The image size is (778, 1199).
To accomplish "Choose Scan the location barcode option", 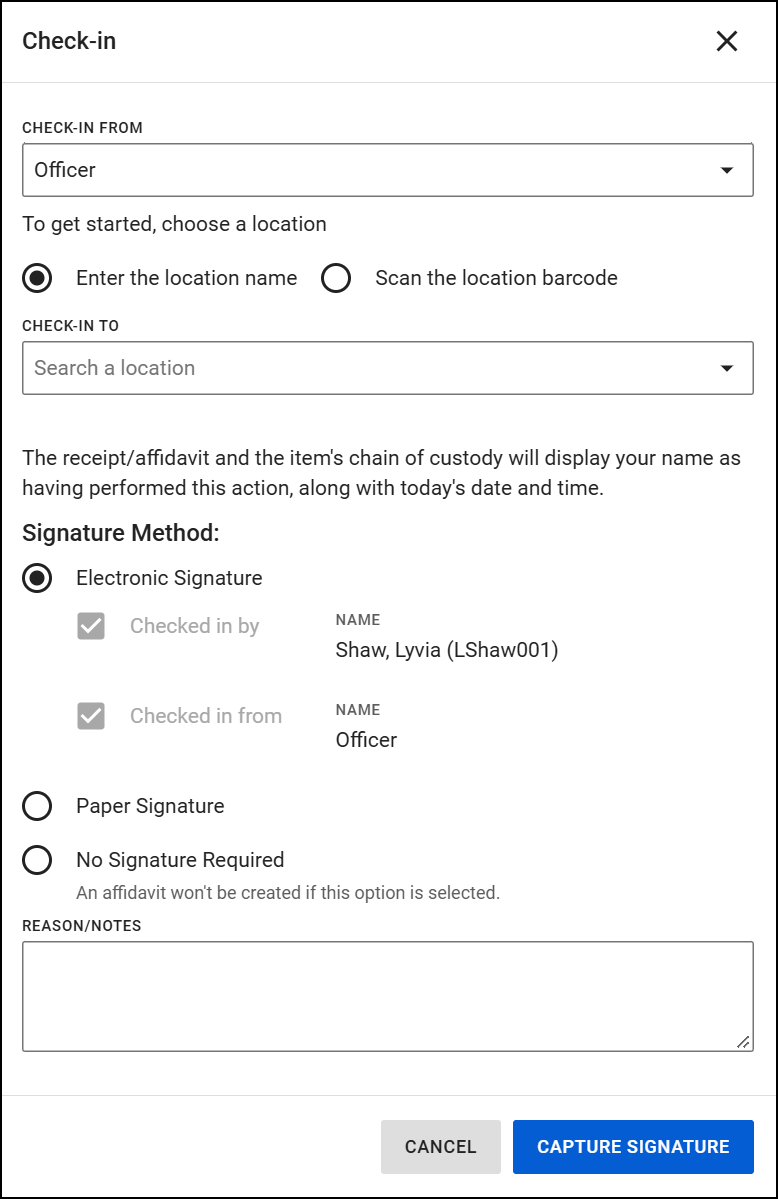I will [x=334, y=278].
